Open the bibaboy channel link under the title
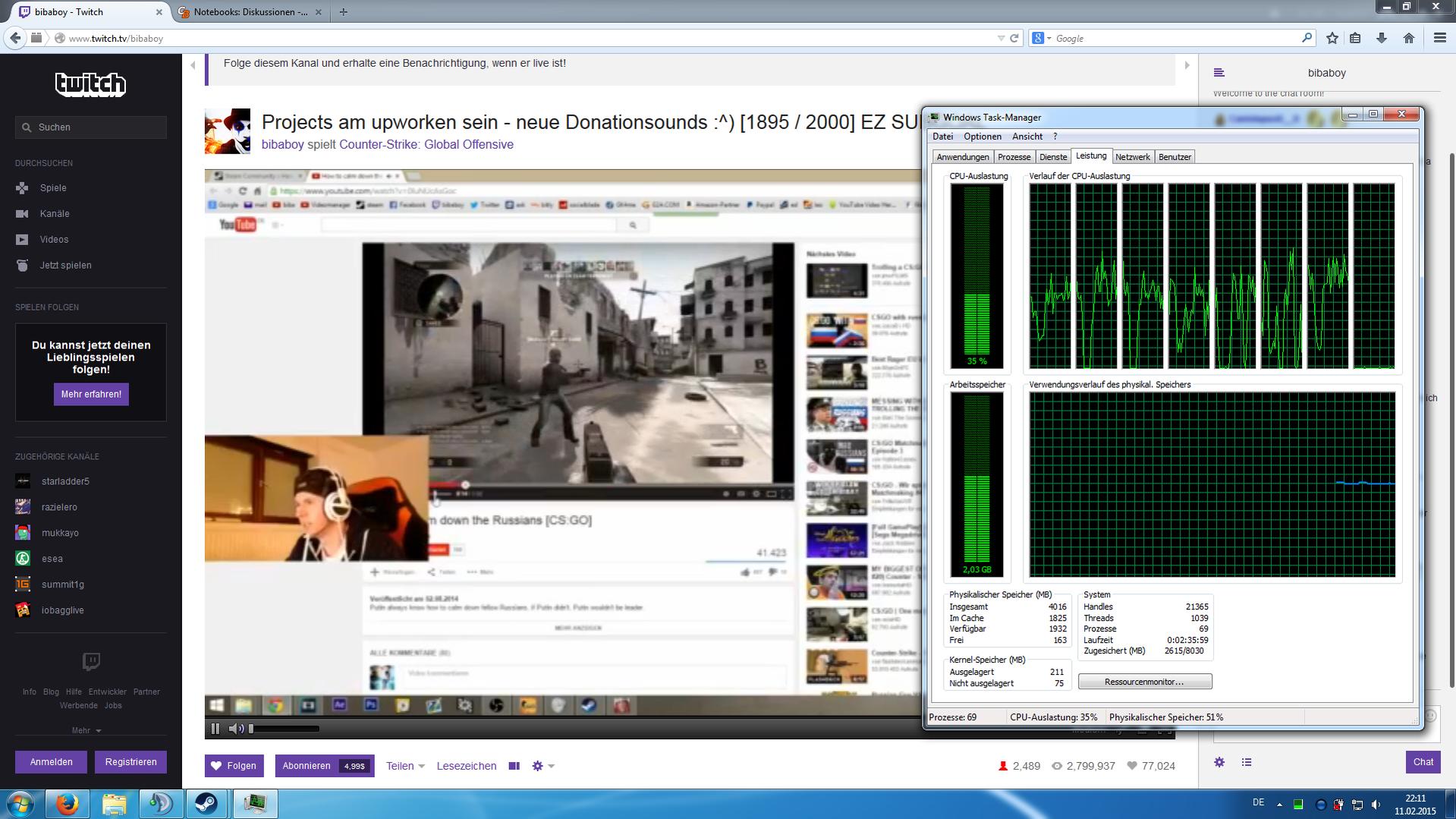This screenshot has width=1456, height=819. 283,144
